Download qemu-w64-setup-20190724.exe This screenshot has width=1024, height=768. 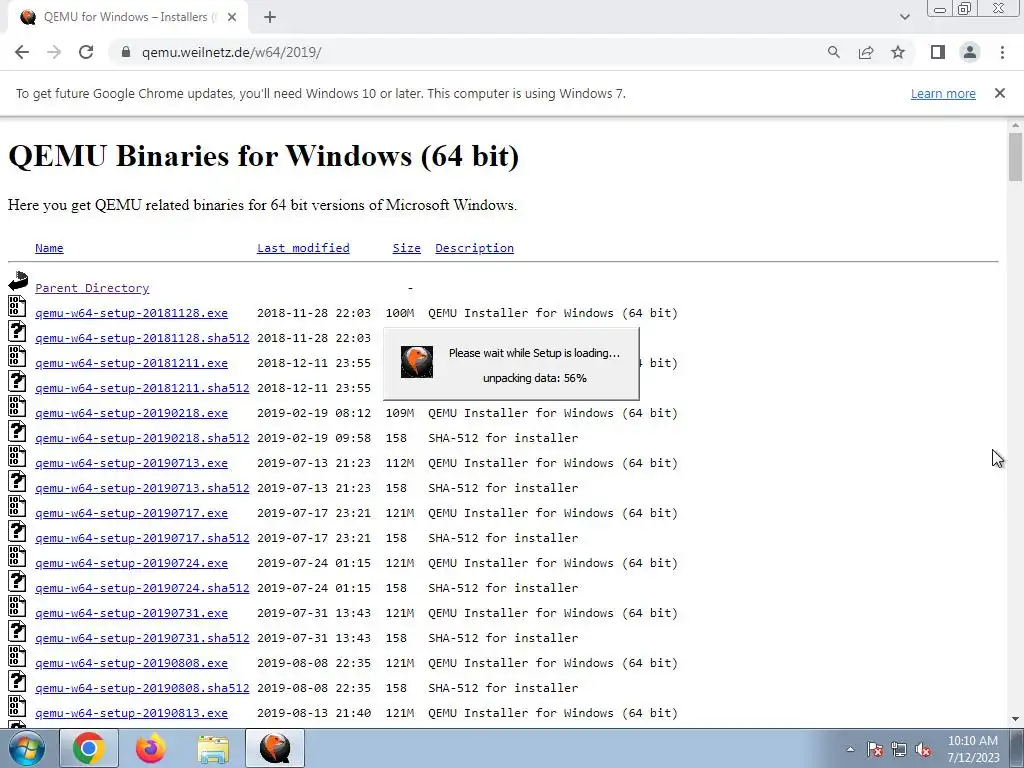pyautogui.click(x=131, y=563)
